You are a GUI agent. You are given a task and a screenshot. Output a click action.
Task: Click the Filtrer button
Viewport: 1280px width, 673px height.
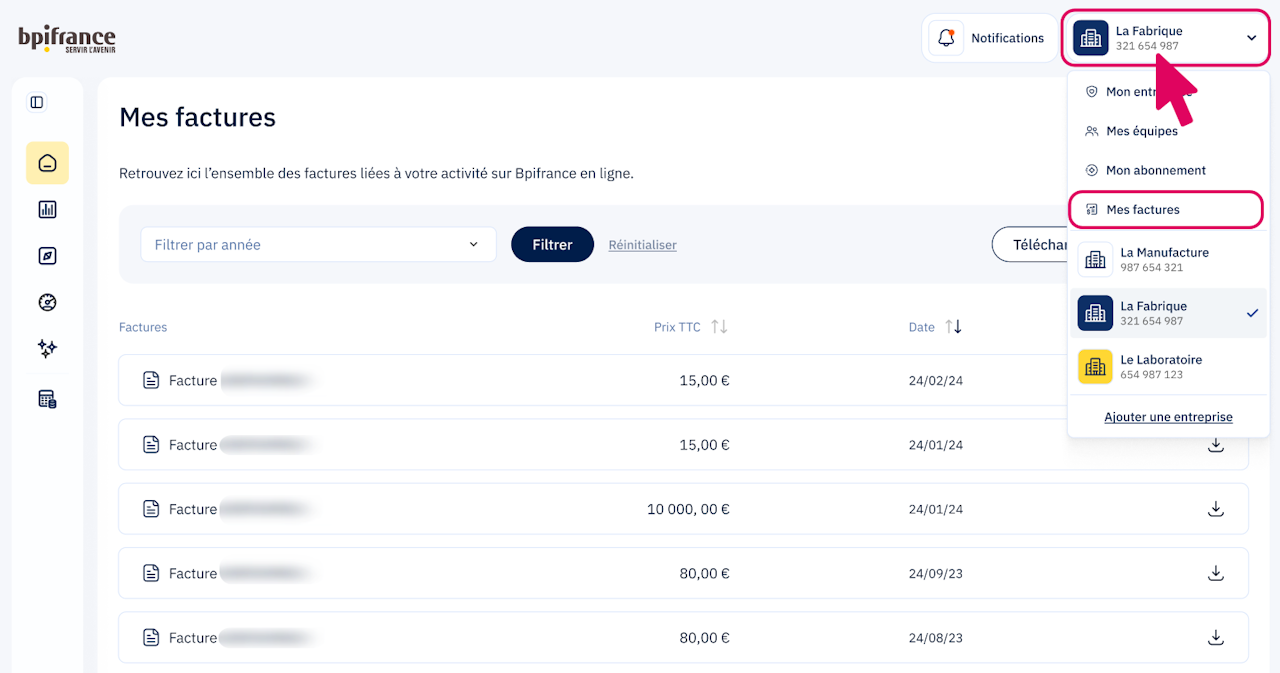click(x=552, y=244)
